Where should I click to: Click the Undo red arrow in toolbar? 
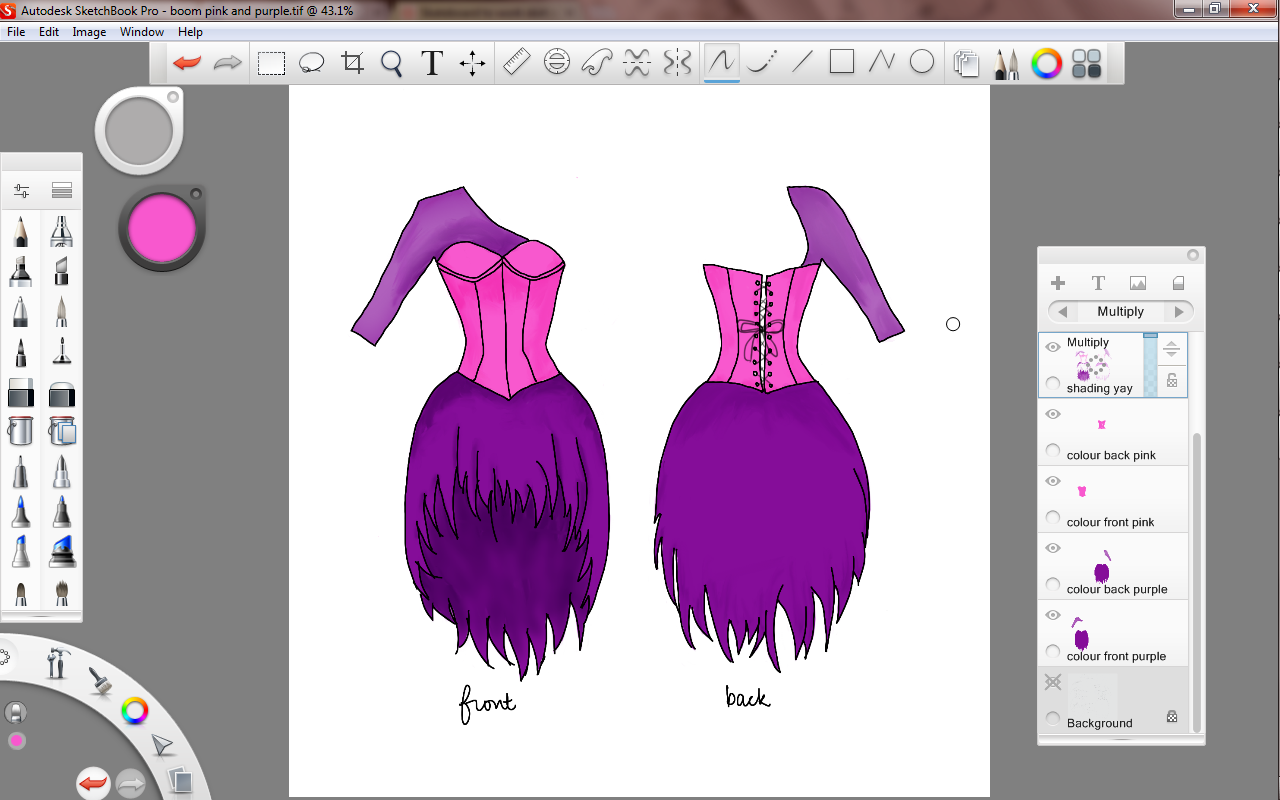187,64
